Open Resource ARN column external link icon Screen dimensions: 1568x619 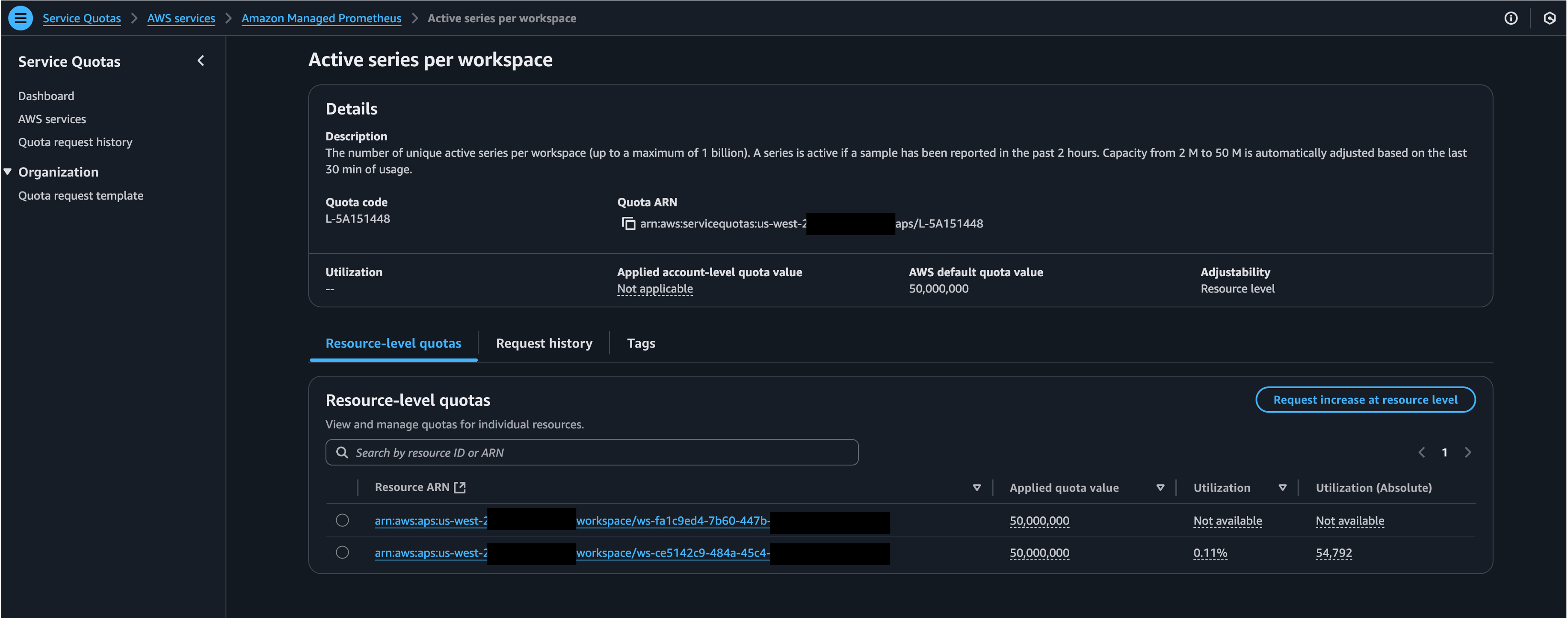tap(461, 487)
